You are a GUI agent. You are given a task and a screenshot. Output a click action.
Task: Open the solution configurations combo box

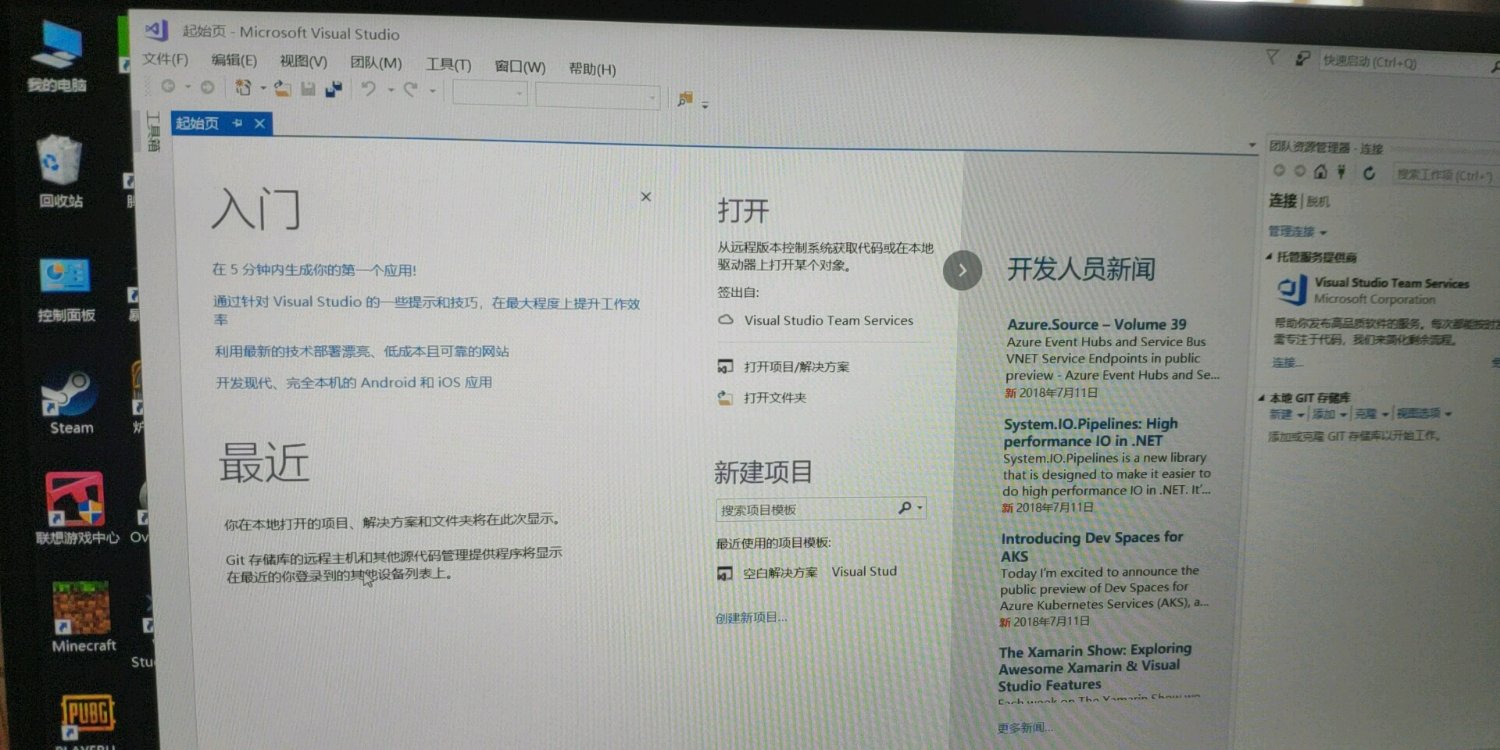pos(490,94)
